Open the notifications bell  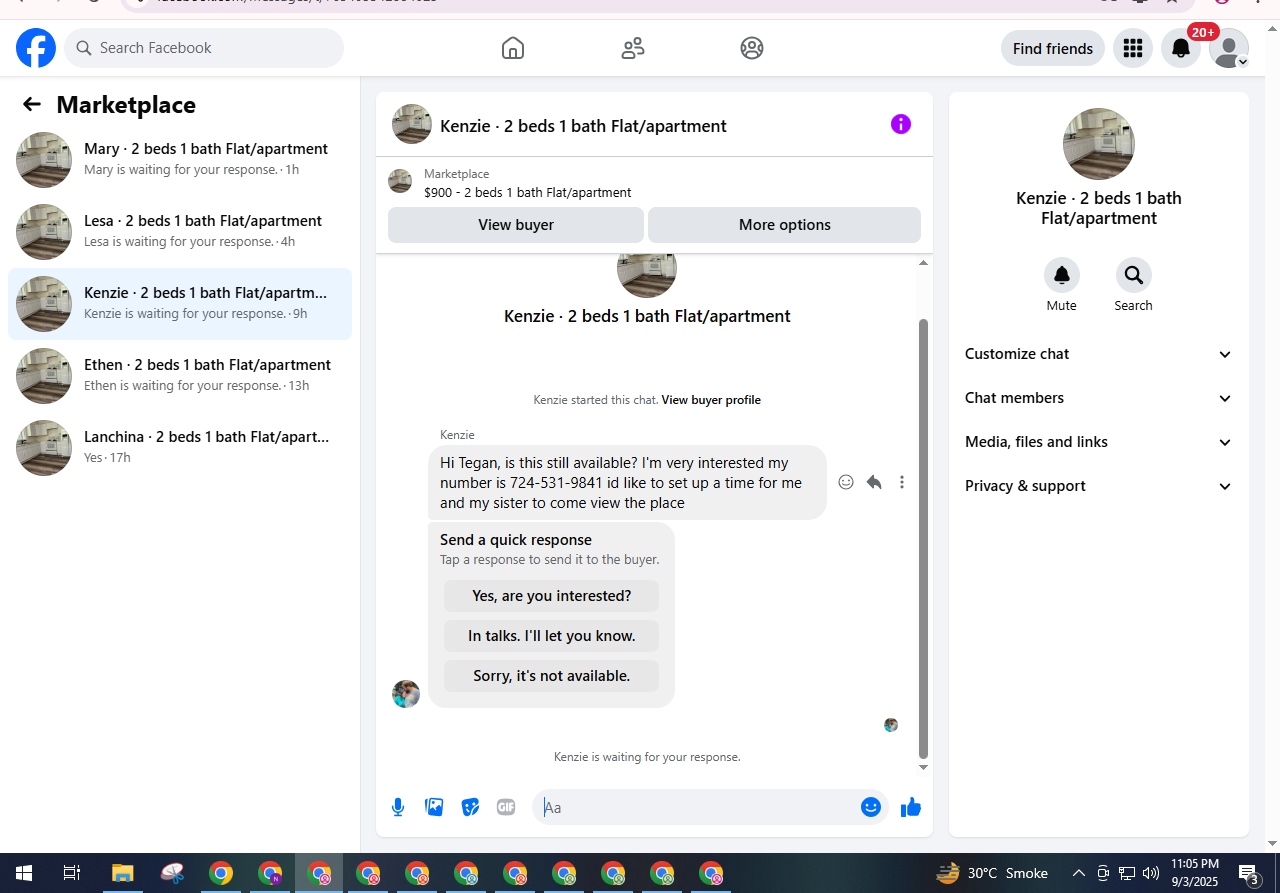(1181, 48)
